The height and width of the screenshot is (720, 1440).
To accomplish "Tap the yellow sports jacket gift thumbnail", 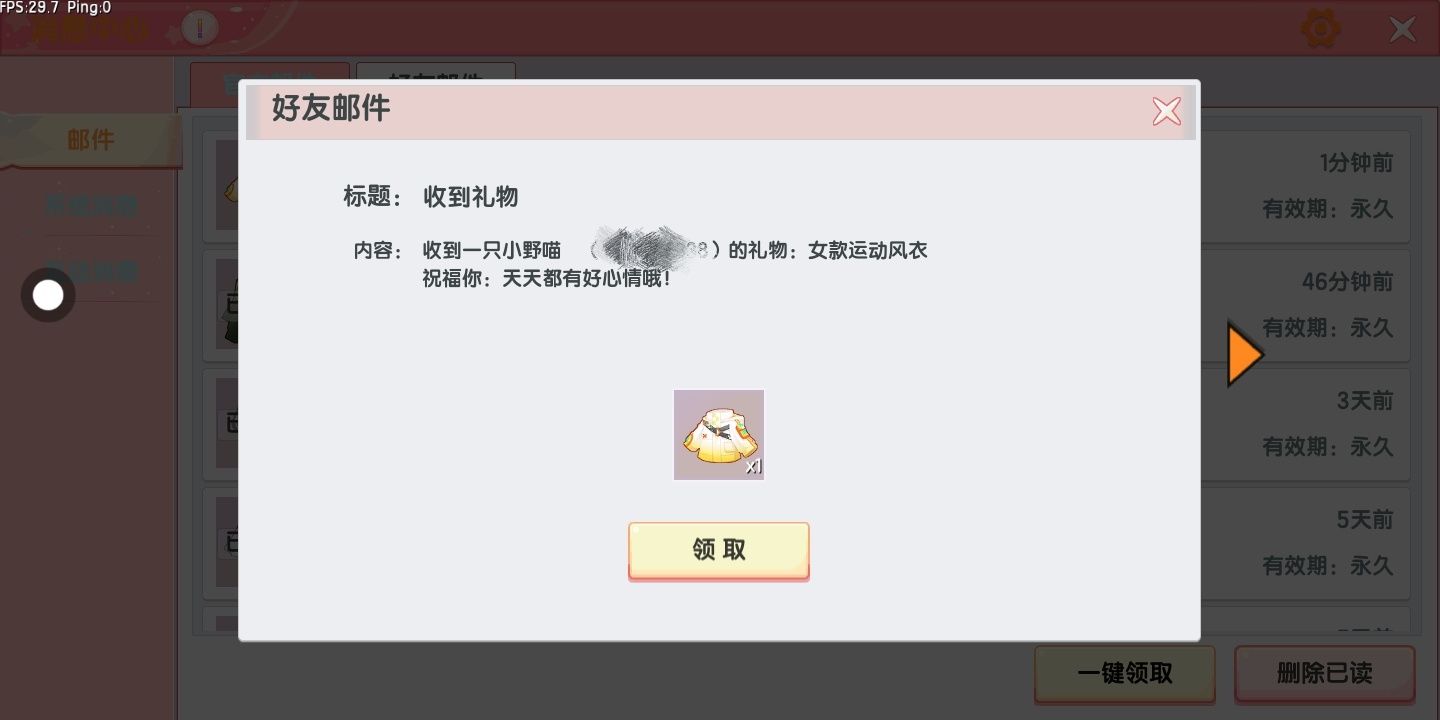I will coord(719,434).
